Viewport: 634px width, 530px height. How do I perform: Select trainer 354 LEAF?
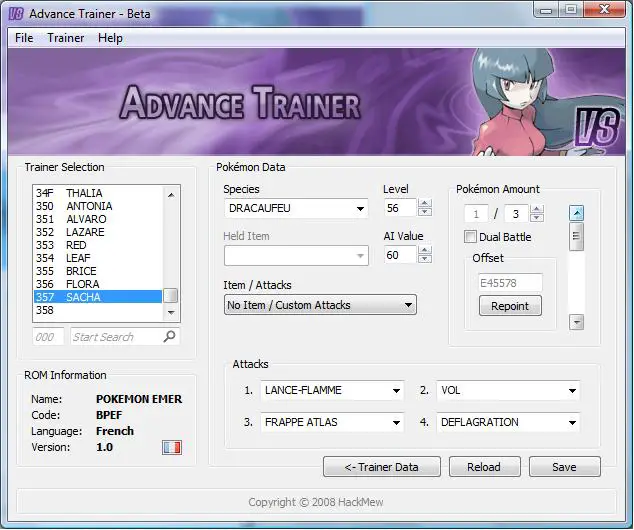(x=98, y=258)
